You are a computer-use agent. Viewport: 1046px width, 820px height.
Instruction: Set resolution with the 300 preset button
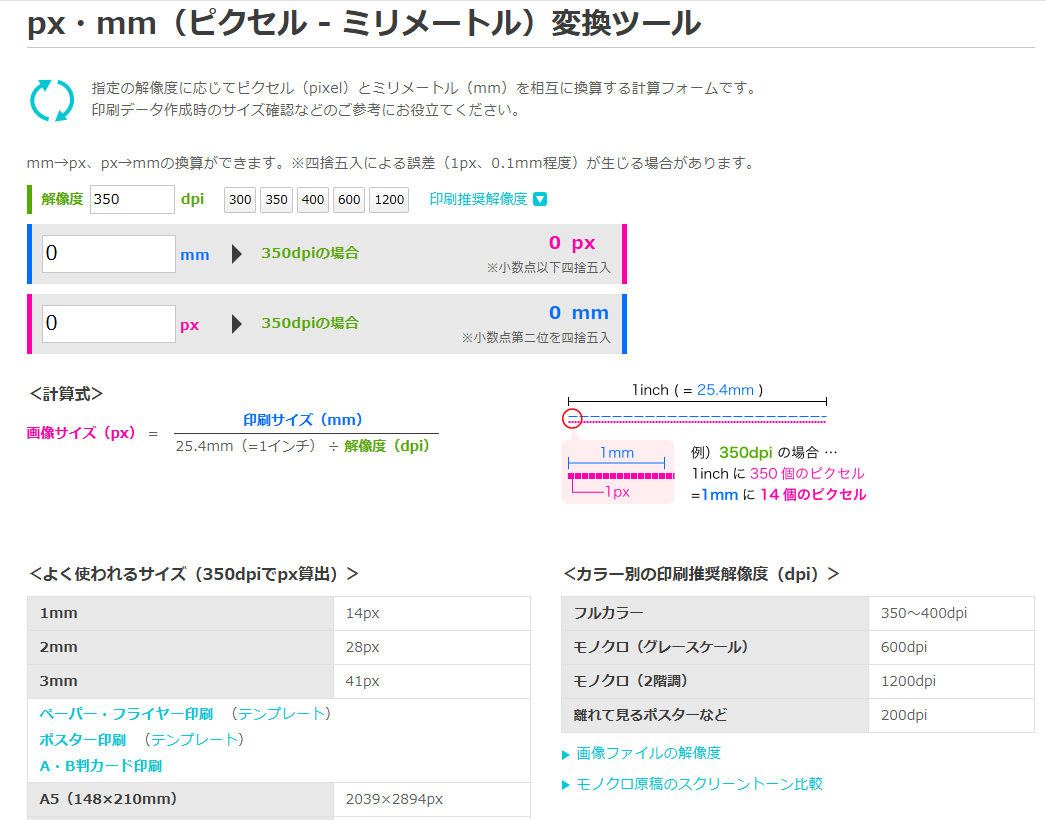point(240,199)
